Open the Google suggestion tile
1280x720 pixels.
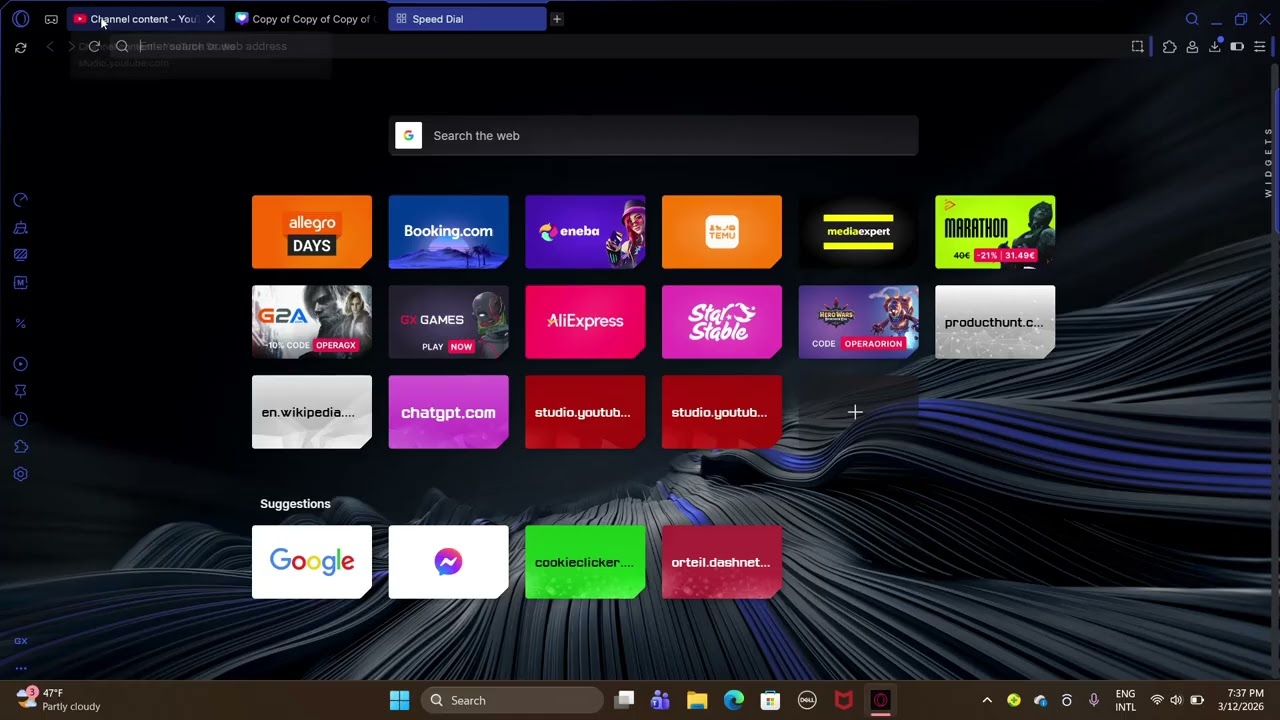312,562
